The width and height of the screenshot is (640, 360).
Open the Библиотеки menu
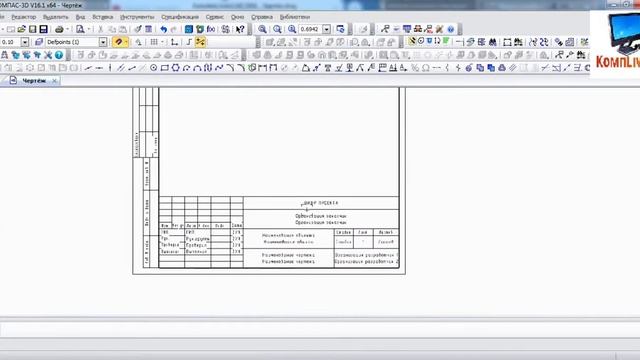pyautogui.click(x=295, y=17)
